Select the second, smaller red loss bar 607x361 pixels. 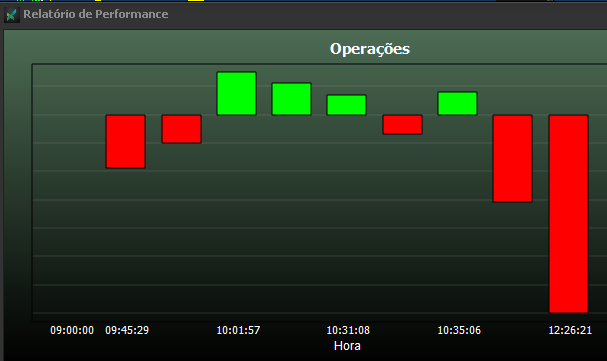(182, 129)
